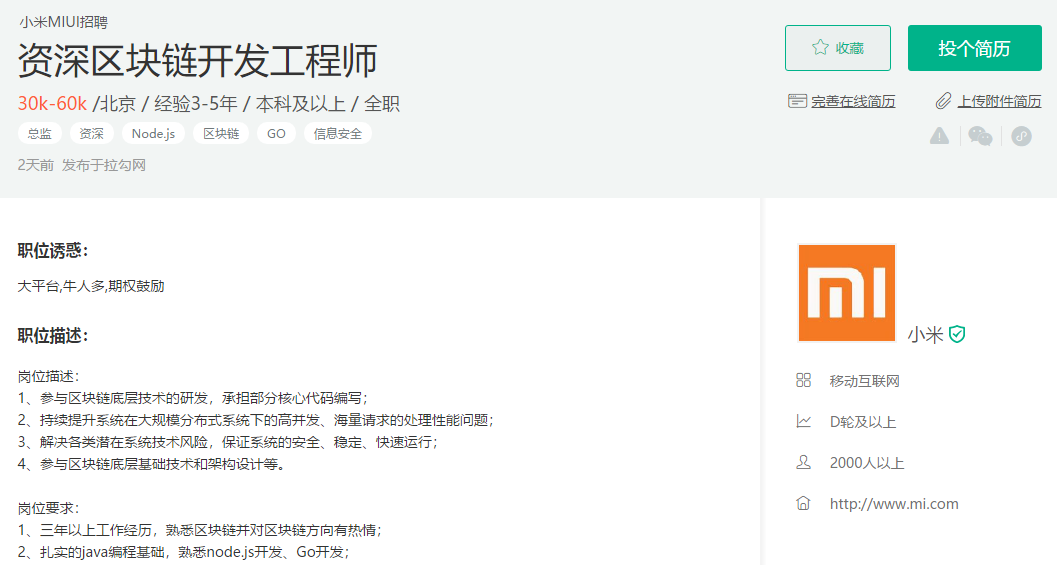Image resolution: width=1057 pixels, height=565 pixels.
Task: Click the 移动互联网 industry grid icon
Action: coord(804,380)
